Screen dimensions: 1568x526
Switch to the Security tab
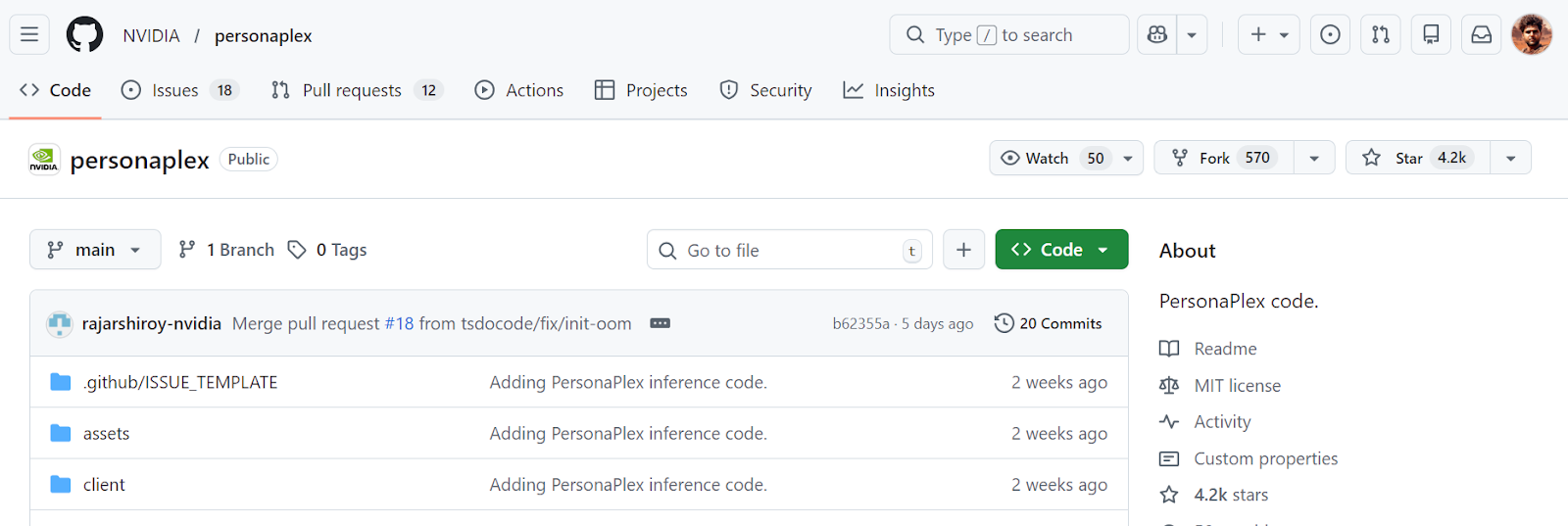tap(766, 90)
